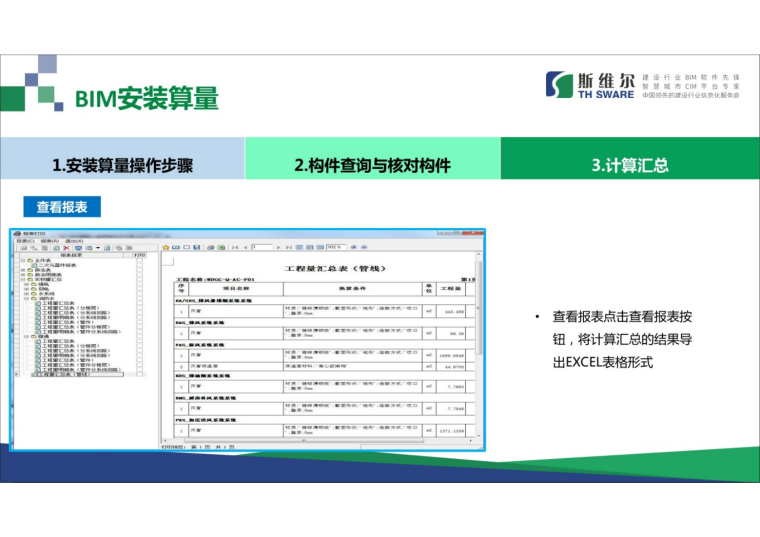Click the 查看报表 button
This screenshot has width=760, height=537.
(62, 207)
